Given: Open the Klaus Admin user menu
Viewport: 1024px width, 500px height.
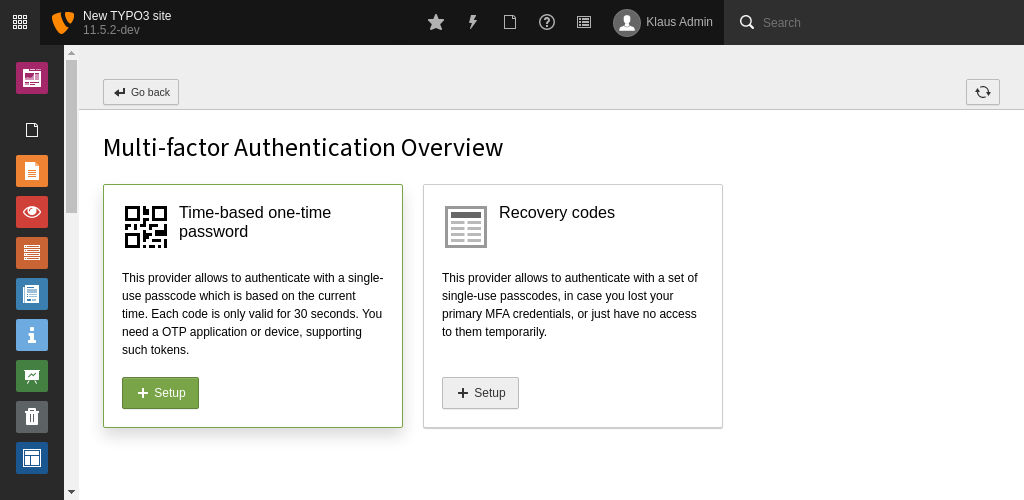Looking at the screenshot, I should 664,22.
